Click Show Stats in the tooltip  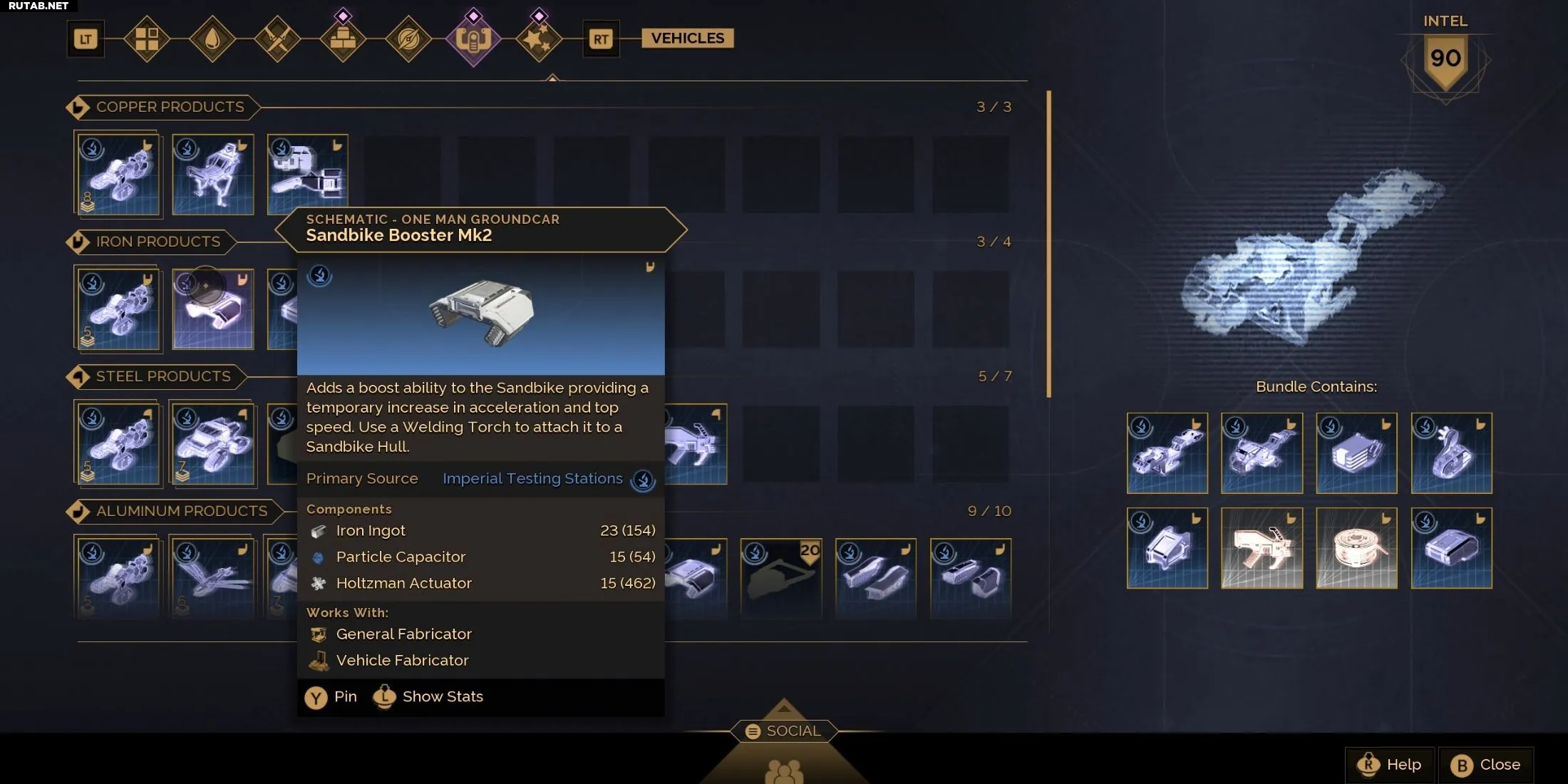coord(428,697)
